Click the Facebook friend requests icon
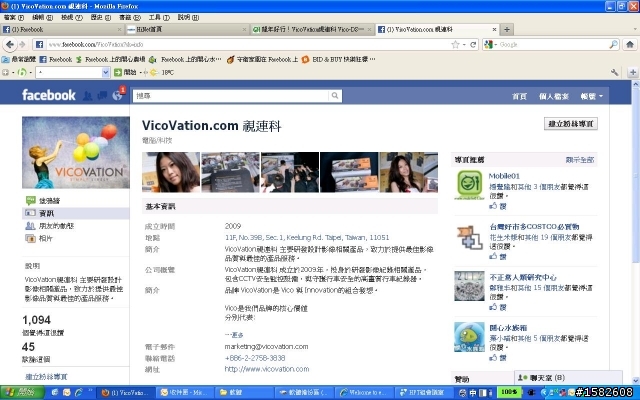640x400 pixels. 87,96
